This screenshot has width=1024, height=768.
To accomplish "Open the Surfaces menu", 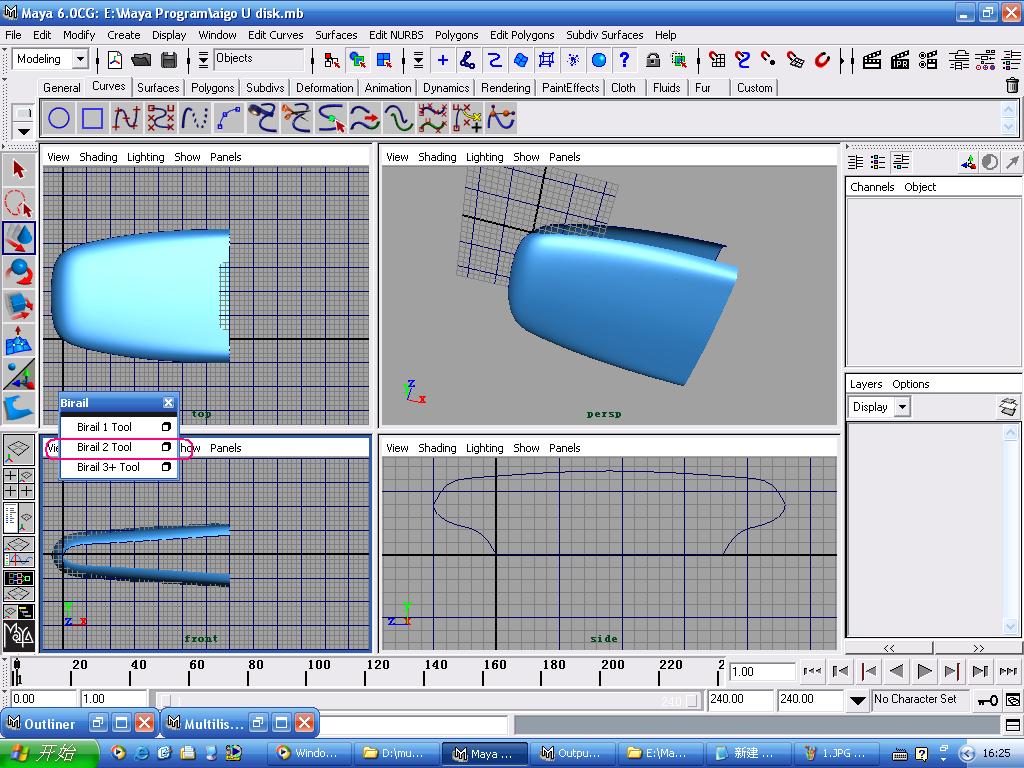I will [336, 35].
